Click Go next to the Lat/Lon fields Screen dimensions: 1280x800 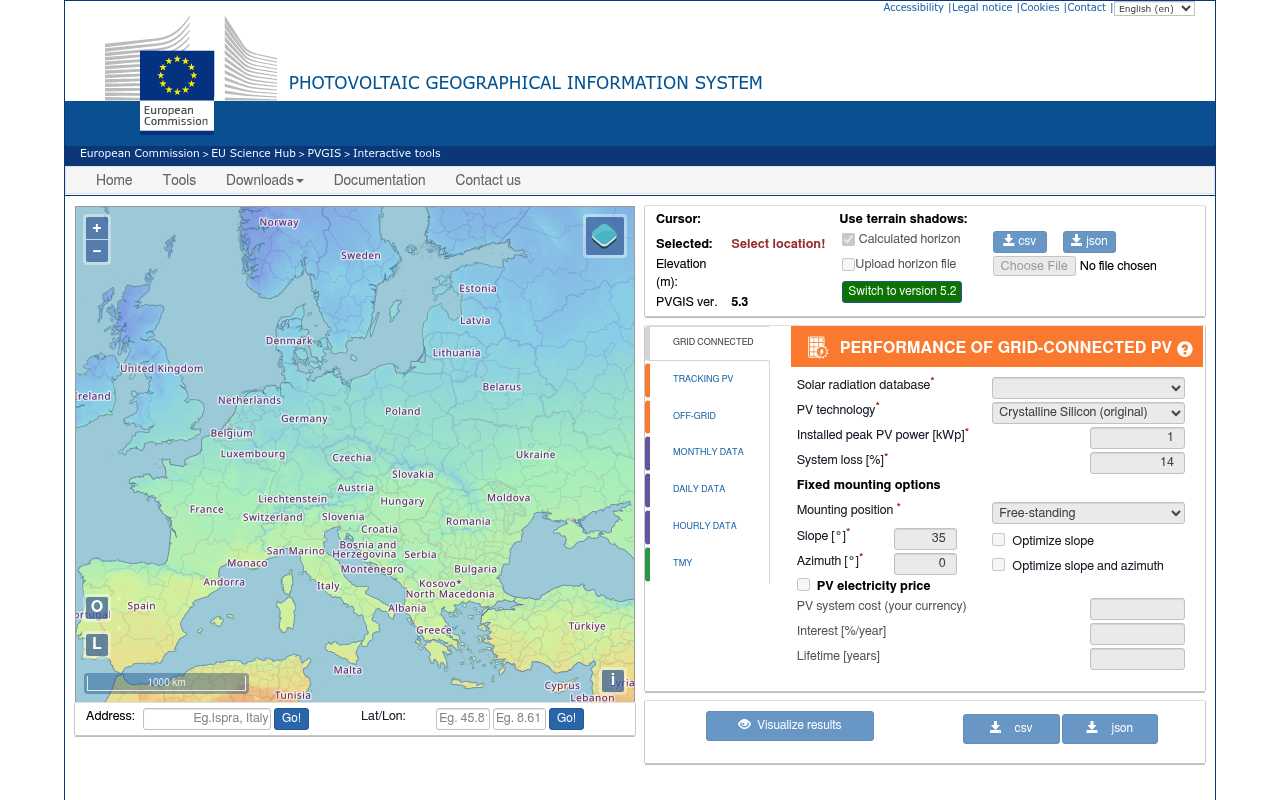point(566,719)
